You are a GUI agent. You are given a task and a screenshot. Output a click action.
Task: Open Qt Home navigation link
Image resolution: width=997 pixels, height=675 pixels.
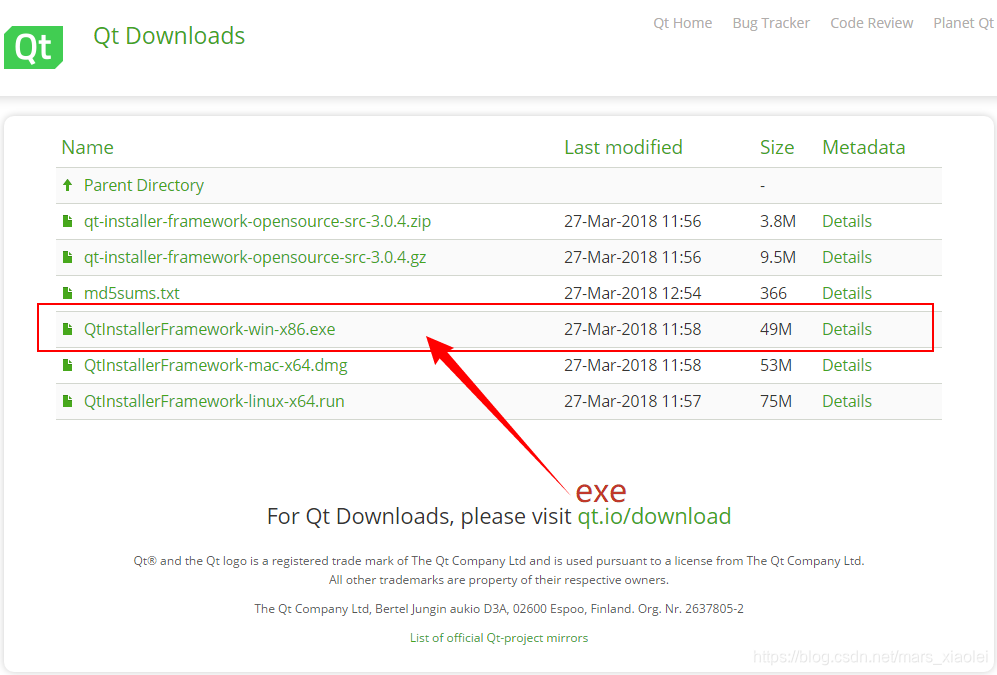pos(682,24)
